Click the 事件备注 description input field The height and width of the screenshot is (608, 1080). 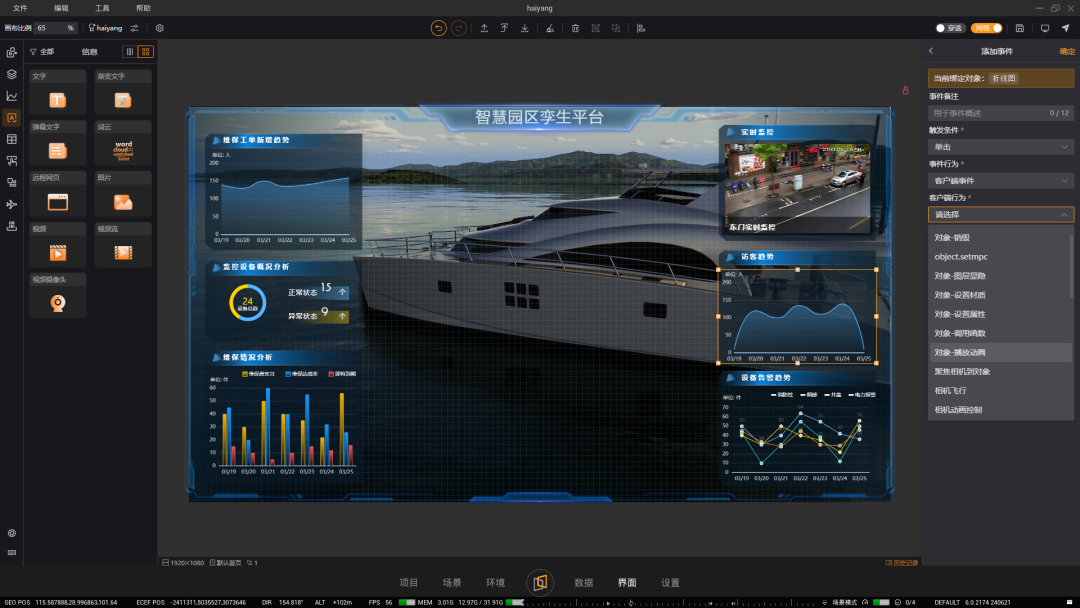click(1001, 113)
